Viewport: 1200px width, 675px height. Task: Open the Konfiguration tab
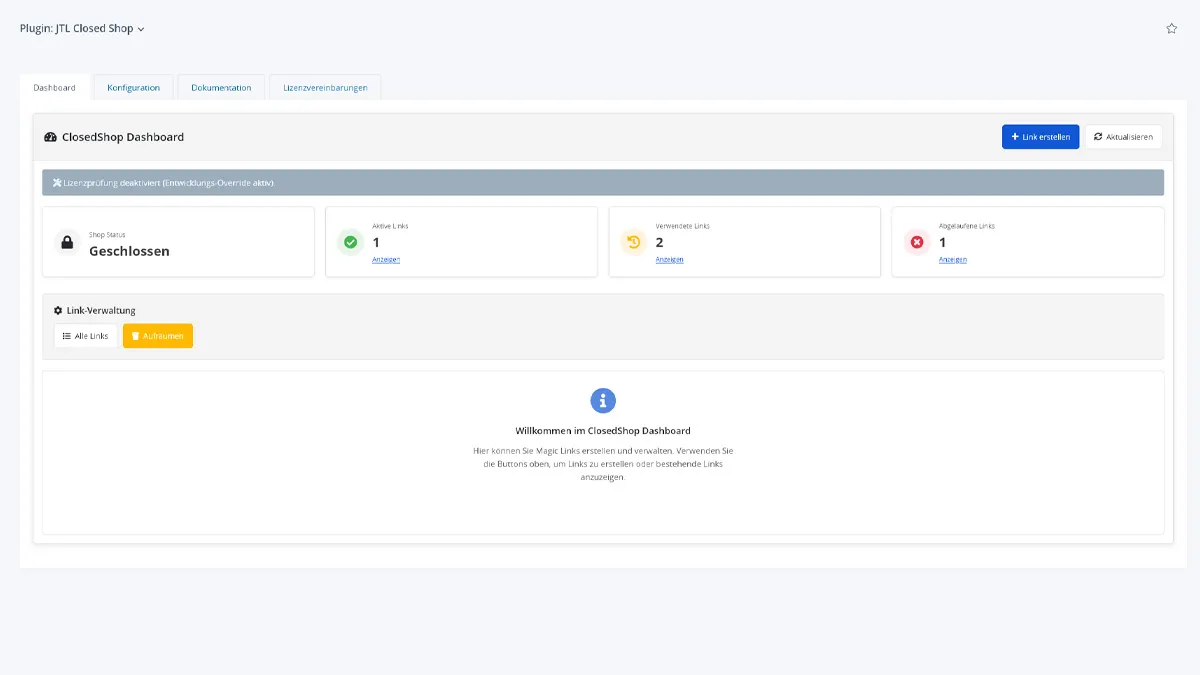(133, 88)
